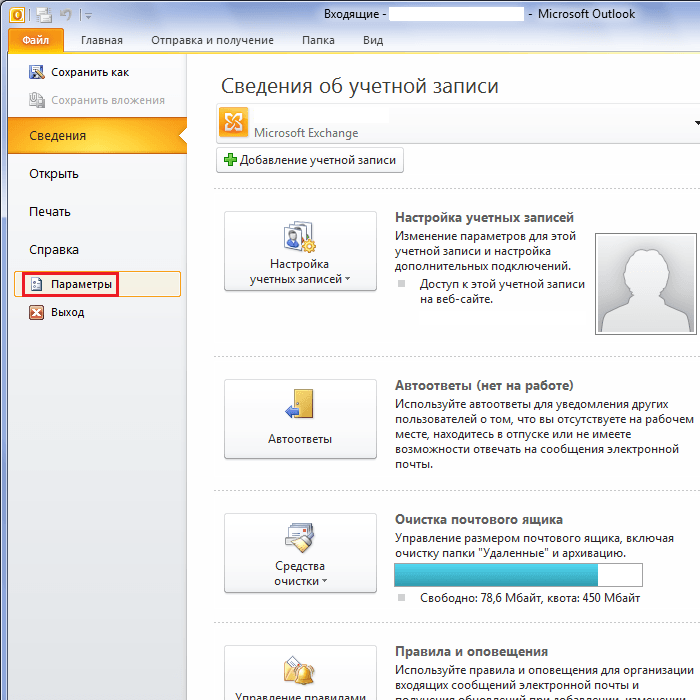Screen dimensions: 700x700
Task: Click the Средства очистки broom icon
Action: coord(300,538)
